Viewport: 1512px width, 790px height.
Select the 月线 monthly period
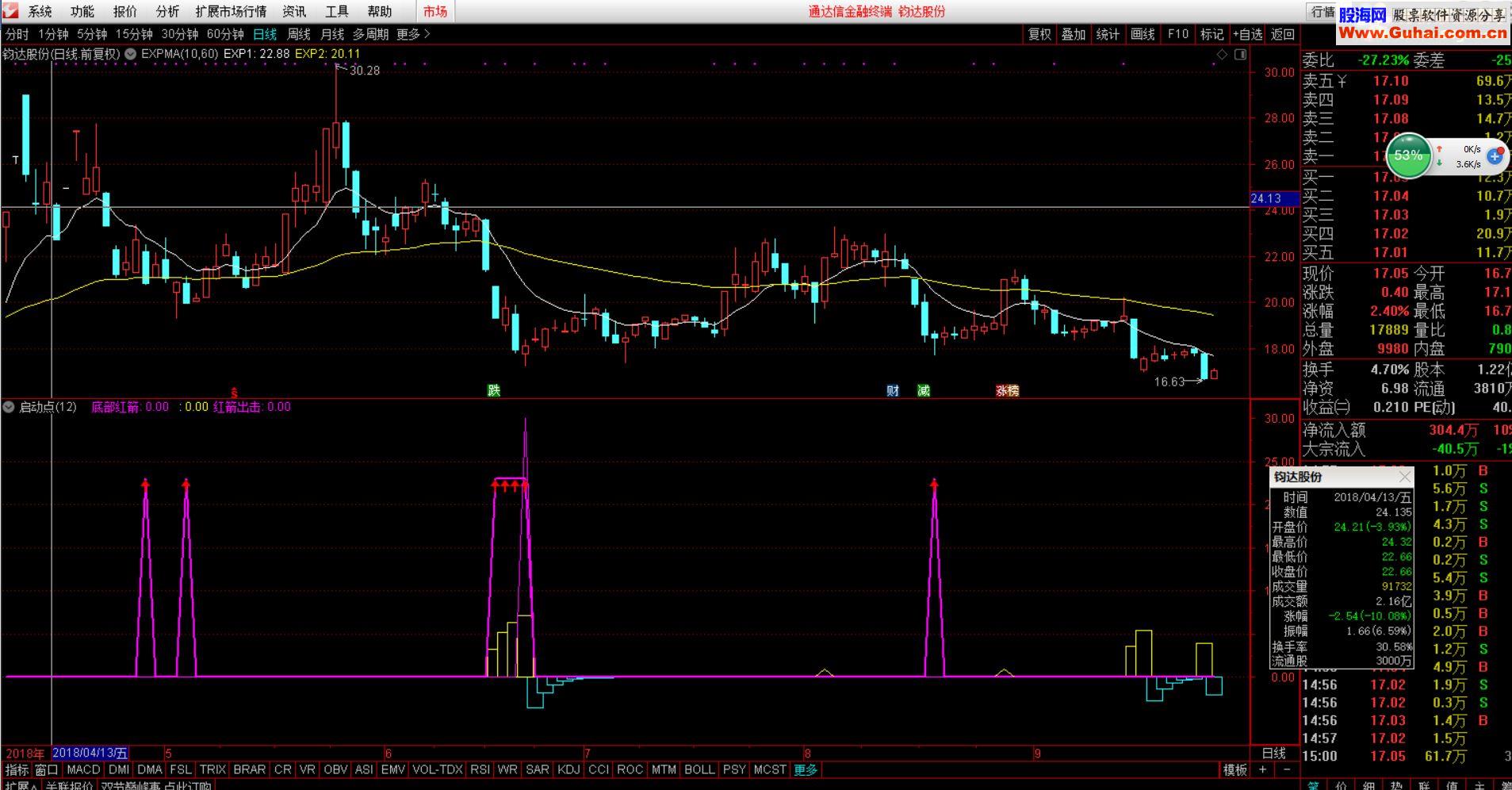332,34
